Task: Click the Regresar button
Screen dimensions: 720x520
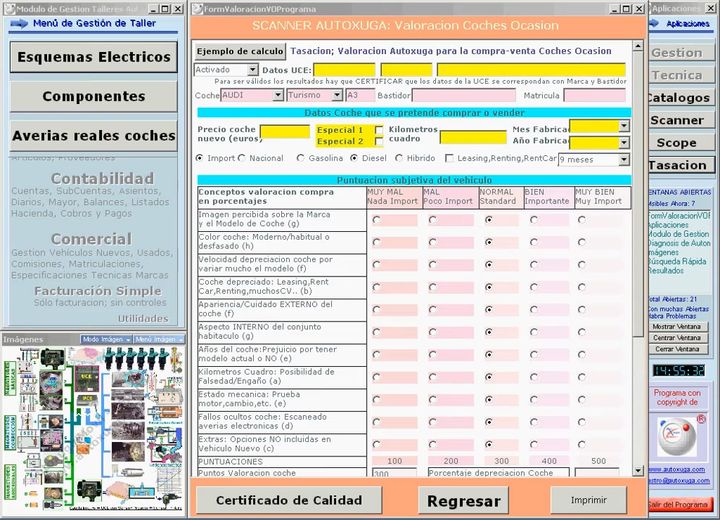Action: click(464, 501)
